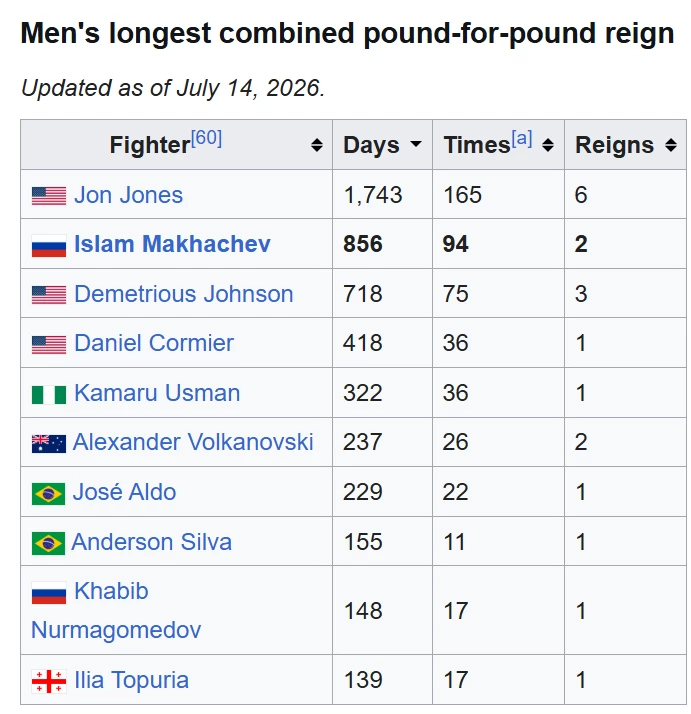Click the US flag beside Demetrious Johnson

(x=49, y=295)
